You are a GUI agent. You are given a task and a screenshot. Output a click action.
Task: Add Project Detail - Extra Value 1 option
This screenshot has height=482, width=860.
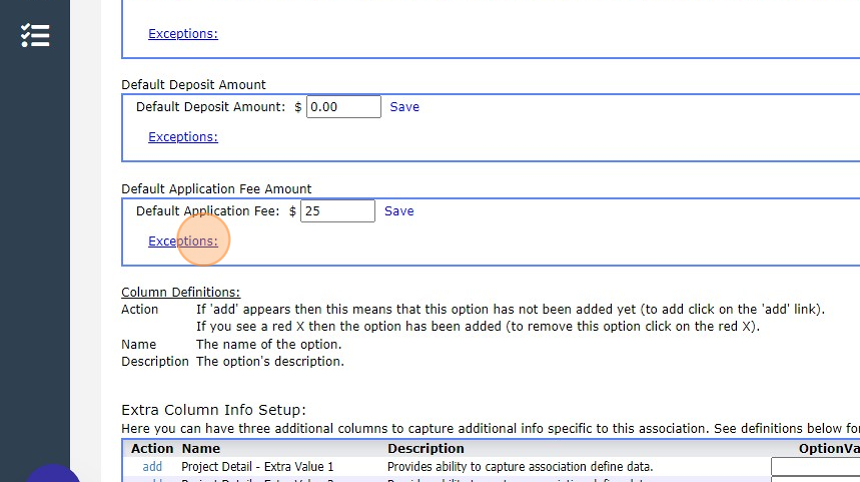pos(152,467)
